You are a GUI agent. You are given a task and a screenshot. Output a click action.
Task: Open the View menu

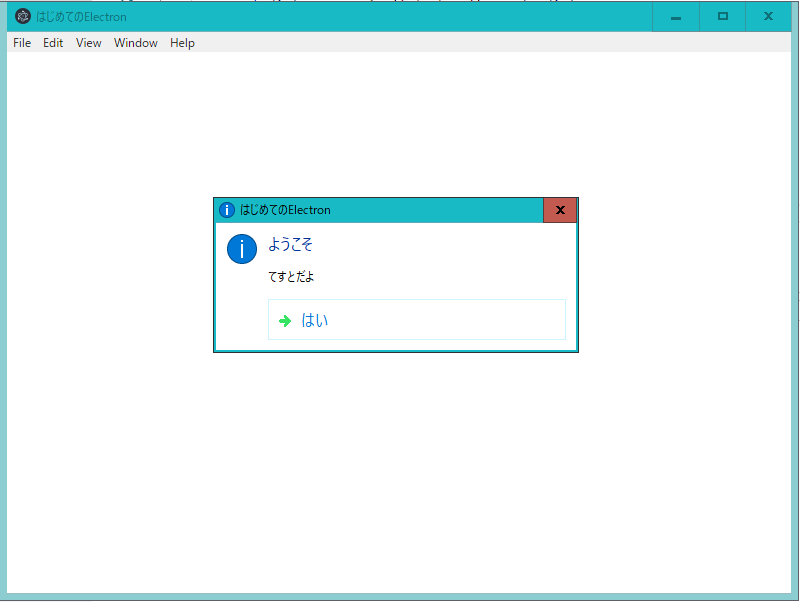(x=88, y=42)
